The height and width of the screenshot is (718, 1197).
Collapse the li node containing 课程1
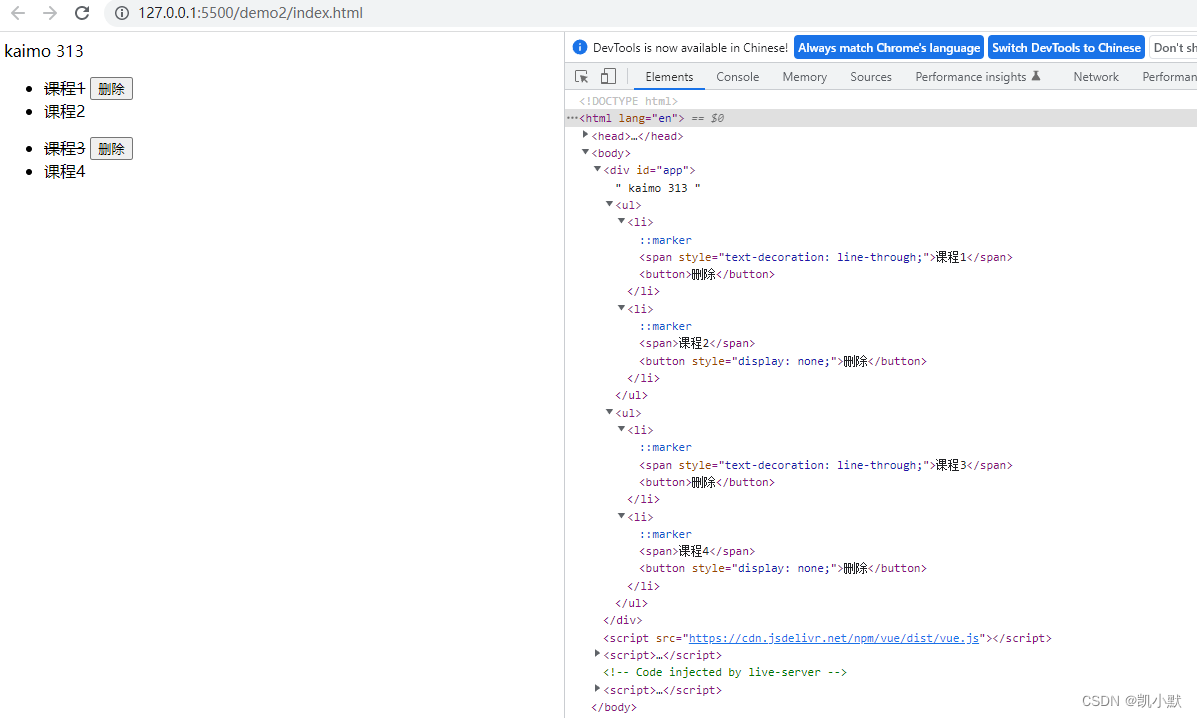621,221
